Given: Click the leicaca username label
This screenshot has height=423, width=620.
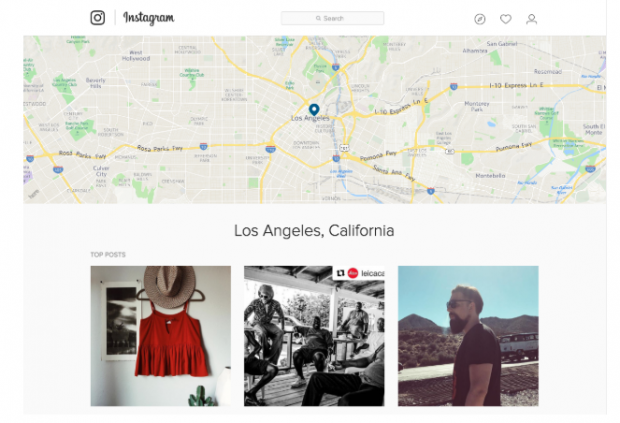Looking at the screenshot, I should pyautogui.click(x=372, y=273).
